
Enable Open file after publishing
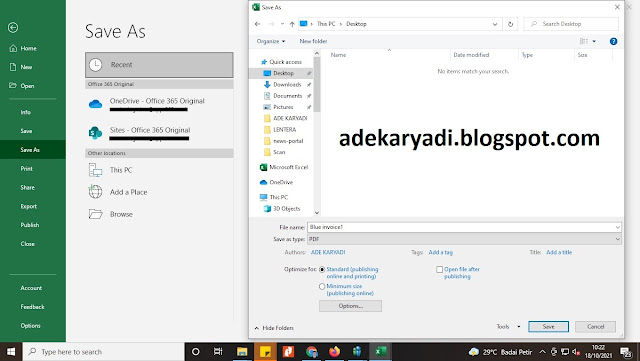440,270
